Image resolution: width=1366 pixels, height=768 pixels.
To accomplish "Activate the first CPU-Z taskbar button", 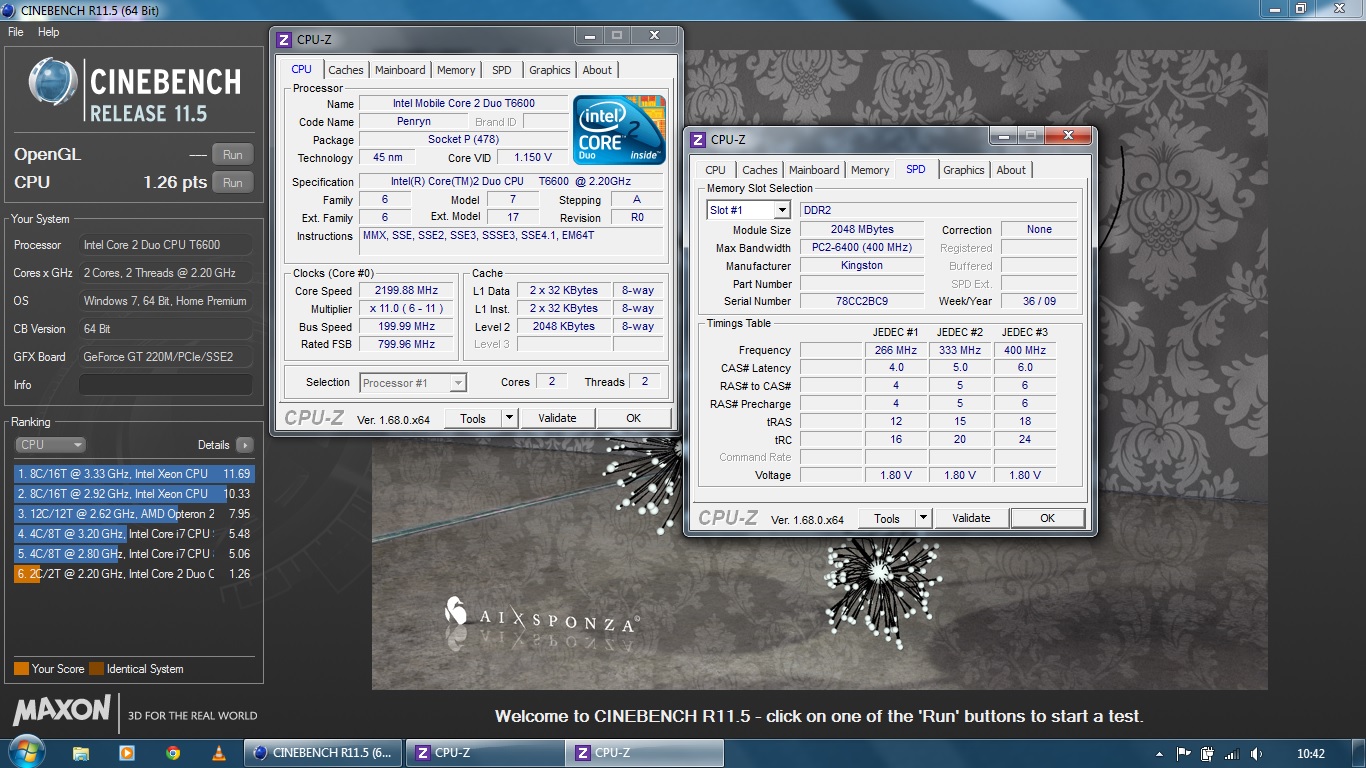I will point(486,753).
